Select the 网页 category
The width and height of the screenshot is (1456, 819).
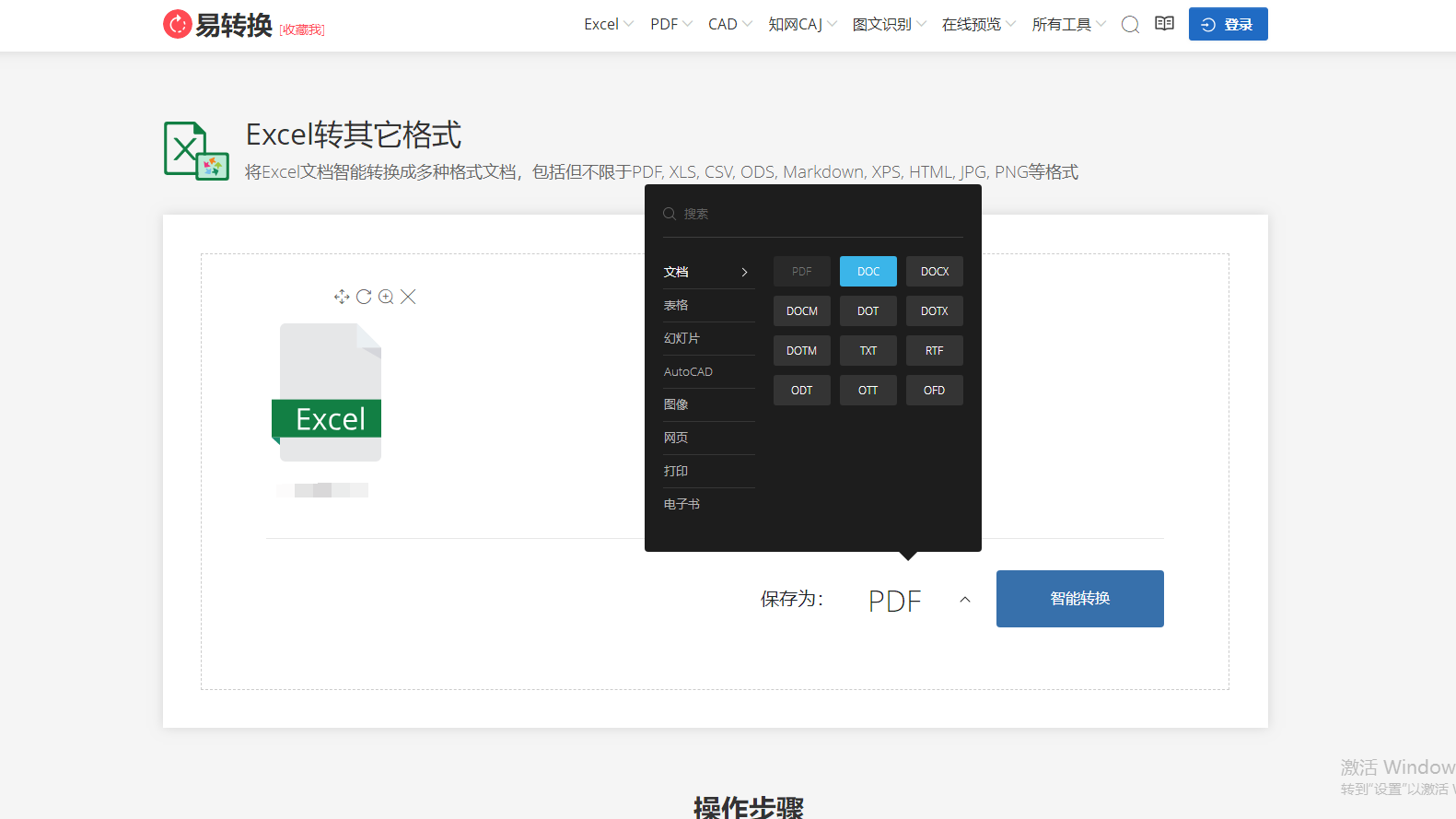(709, 438)
